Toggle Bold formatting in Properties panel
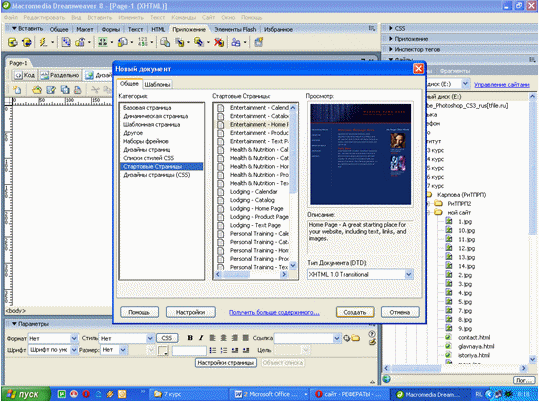Image resolution: width=539 pixels, height=402 pixels. pyautogui.click(x=190, y=338)
